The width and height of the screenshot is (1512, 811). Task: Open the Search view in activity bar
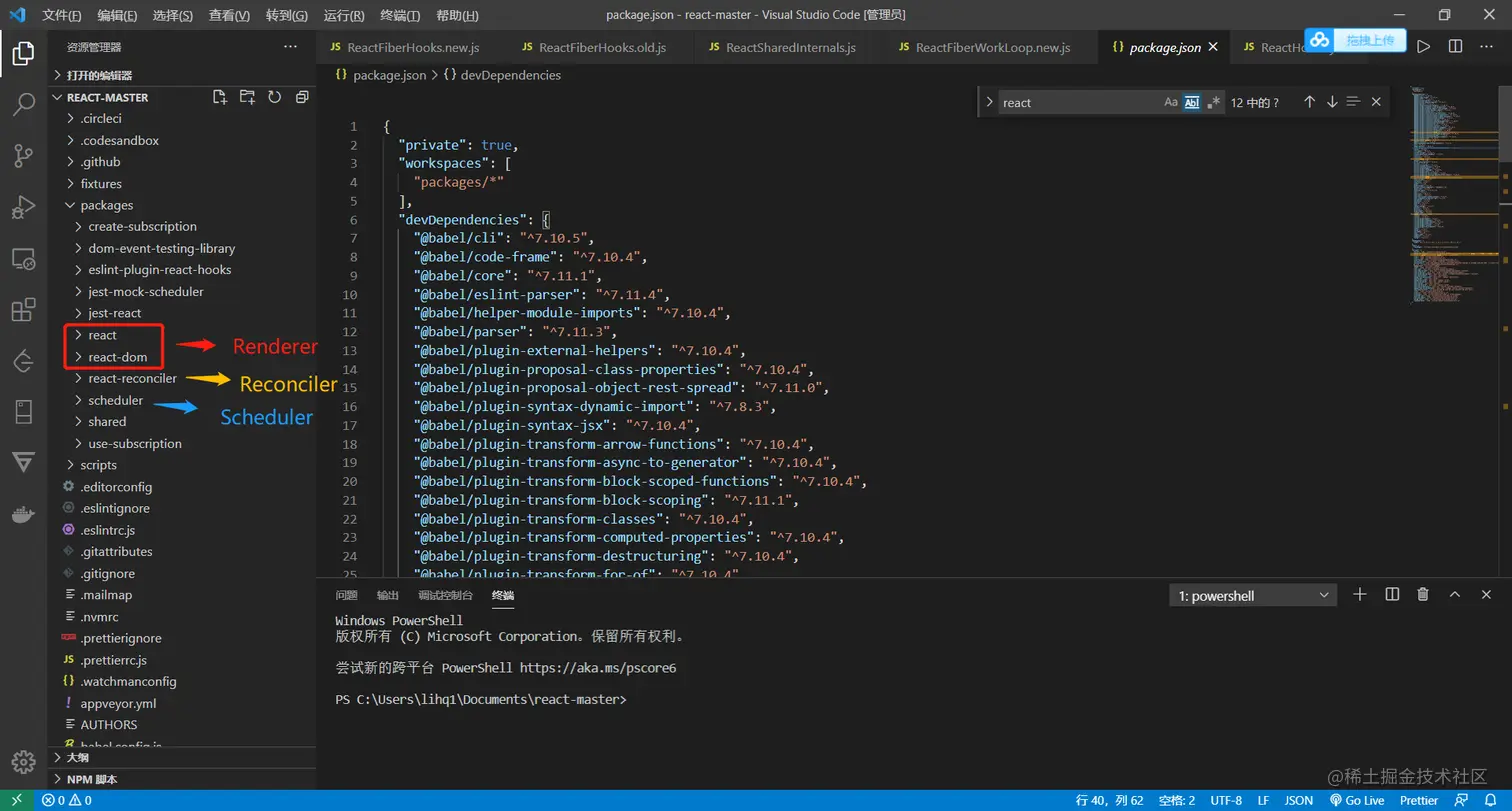[23, 104]
